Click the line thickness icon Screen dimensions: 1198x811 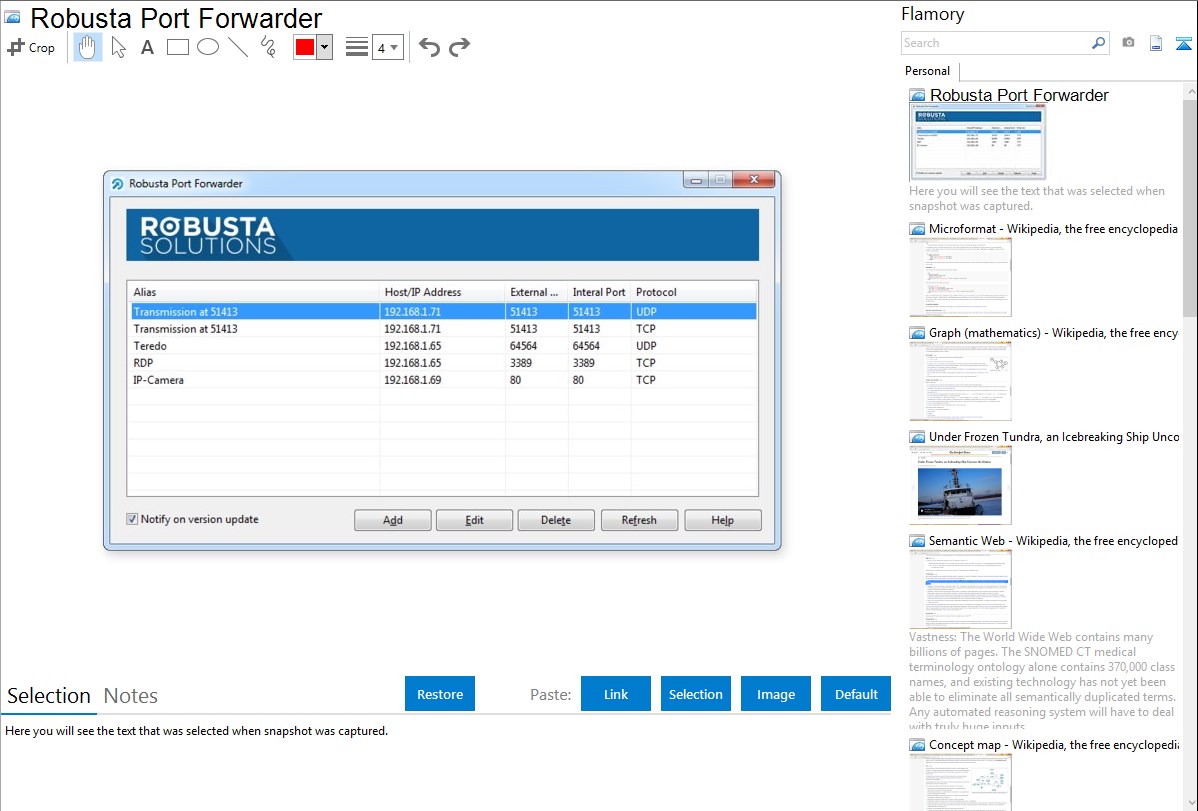(x=357, y=47)
